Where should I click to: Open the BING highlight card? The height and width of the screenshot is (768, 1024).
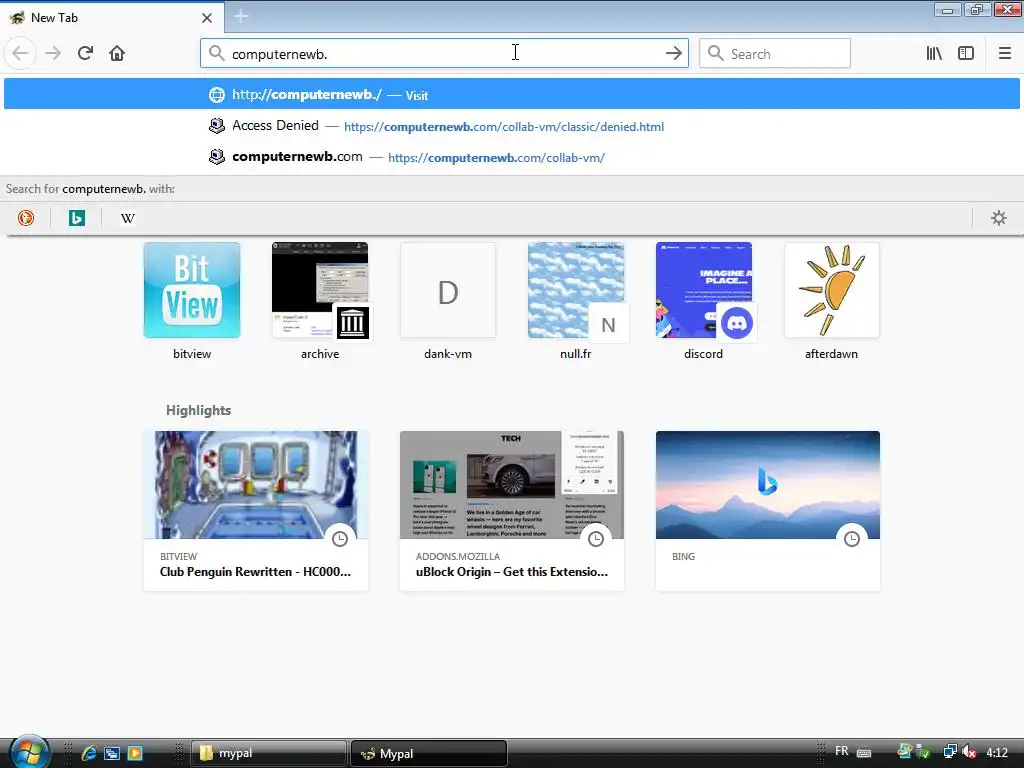(768, 511)
